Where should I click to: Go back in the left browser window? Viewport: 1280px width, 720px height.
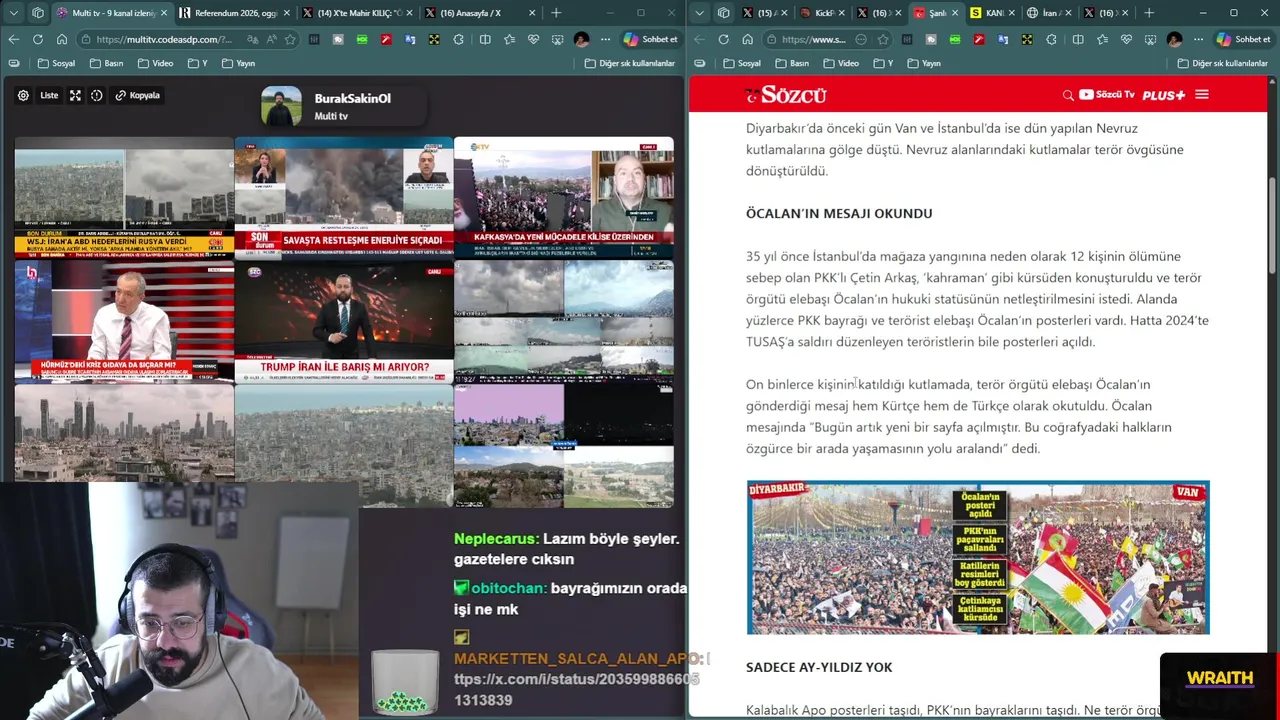tap(13, 39)
